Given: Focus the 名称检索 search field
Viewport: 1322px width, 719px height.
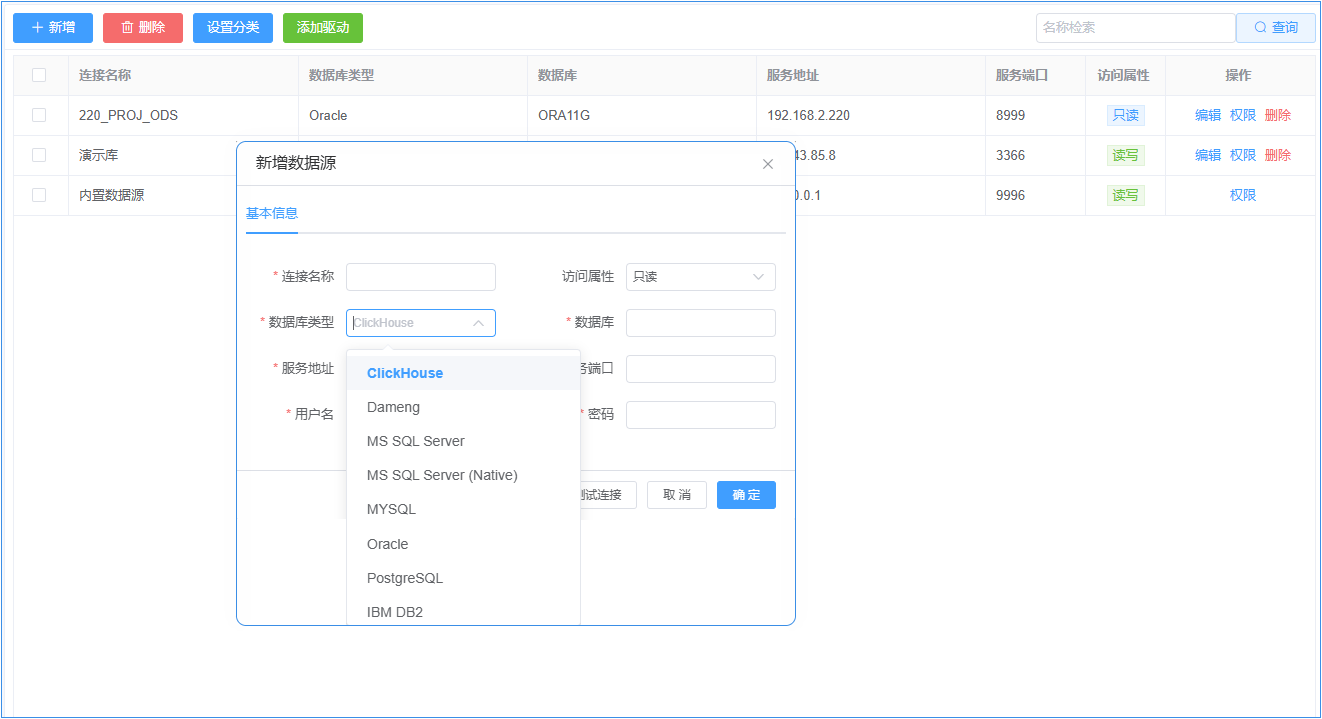Looking at the screenshot, I should 1136,28.
